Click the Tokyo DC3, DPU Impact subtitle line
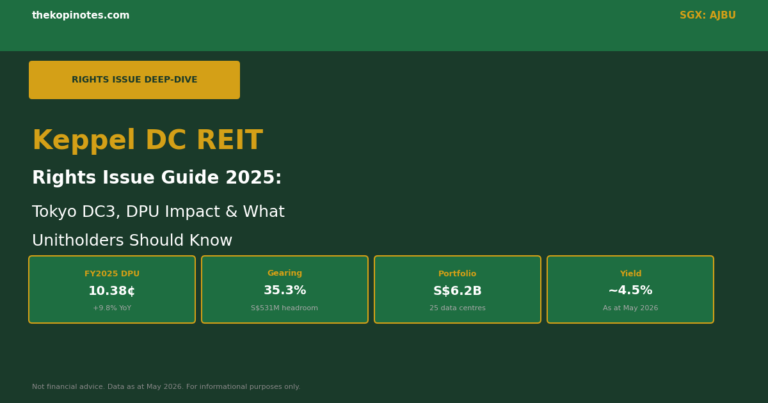The image size is (768, 403). point(158,212)
